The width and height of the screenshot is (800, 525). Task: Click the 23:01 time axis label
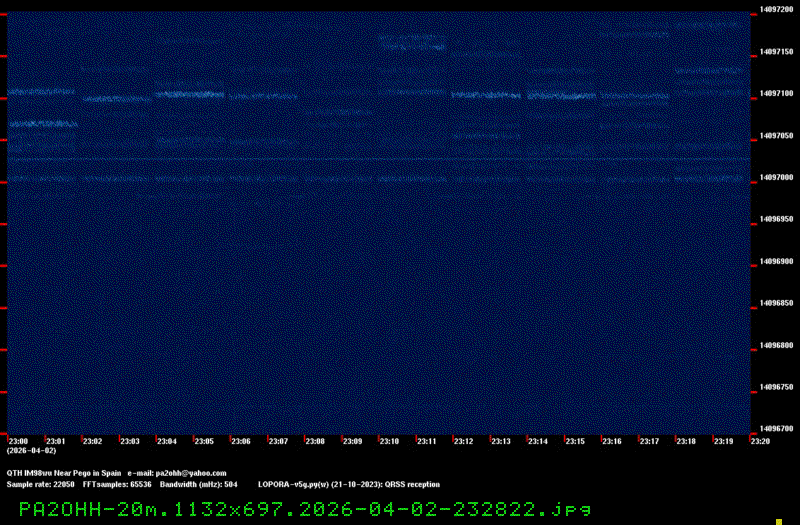click(56, 441)
